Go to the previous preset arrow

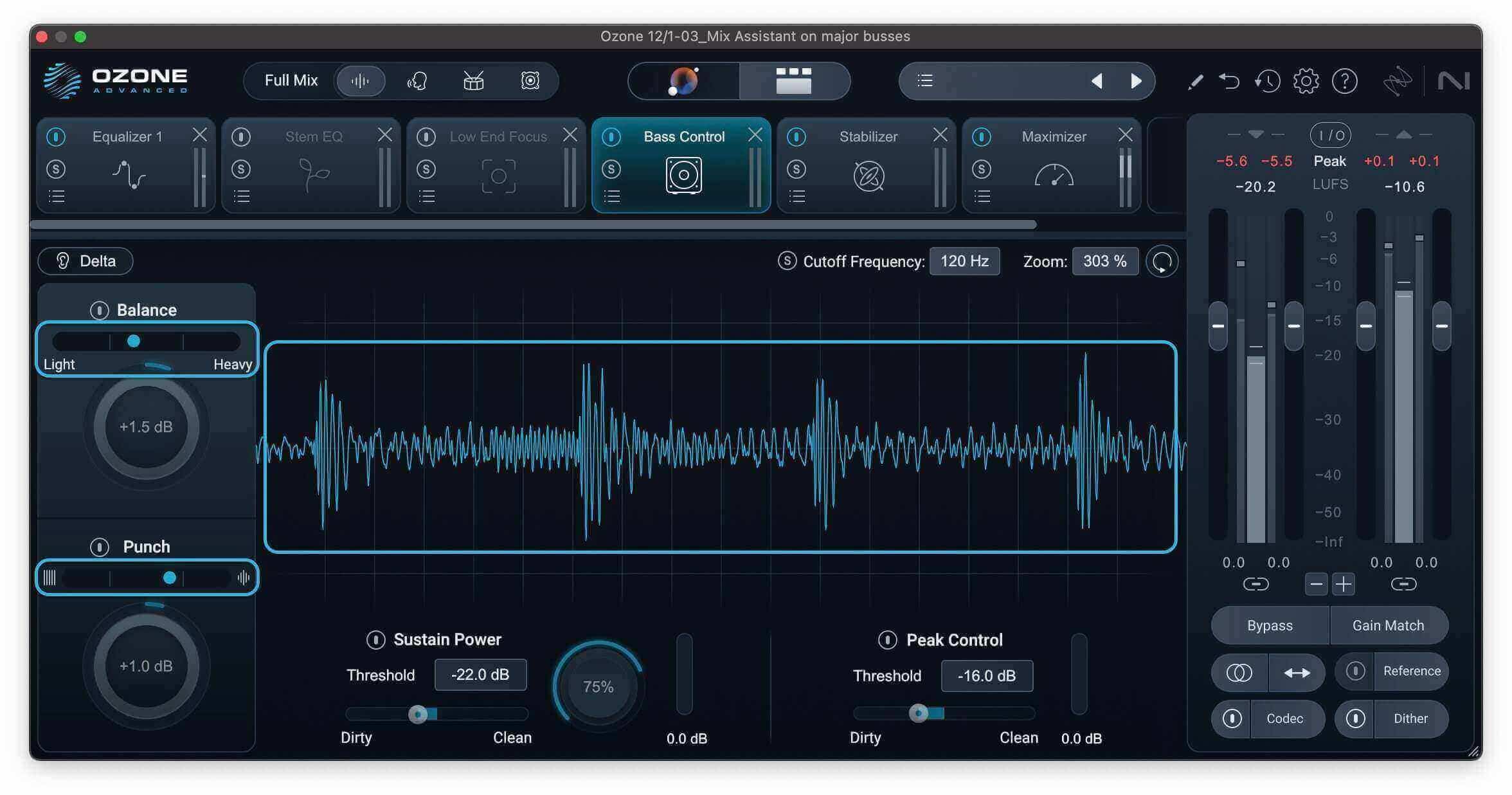(x=1097, y=81)
